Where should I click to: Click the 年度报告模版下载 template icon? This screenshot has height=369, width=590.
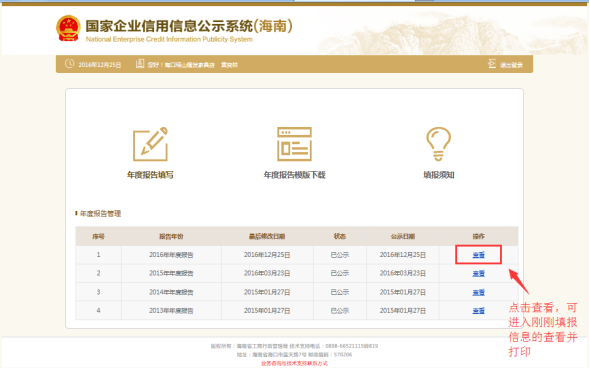tap(294, 144)
